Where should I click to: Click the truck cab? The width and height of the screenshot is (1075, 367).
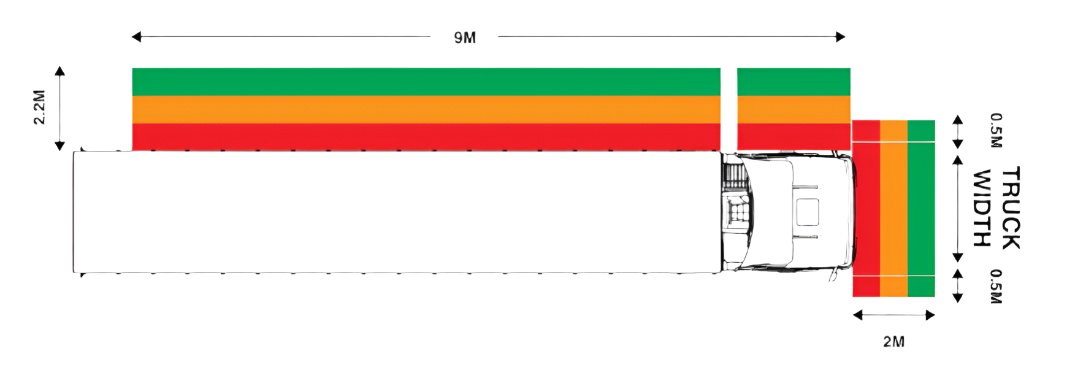point(788,211)
